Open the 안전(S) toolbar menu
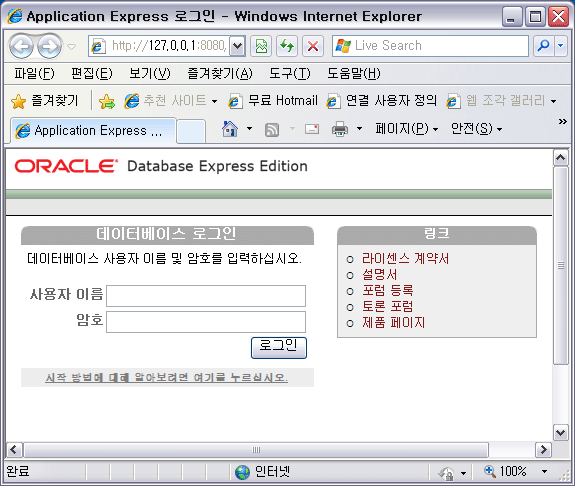Screen dimensions: 575x486 click(476, 129)
